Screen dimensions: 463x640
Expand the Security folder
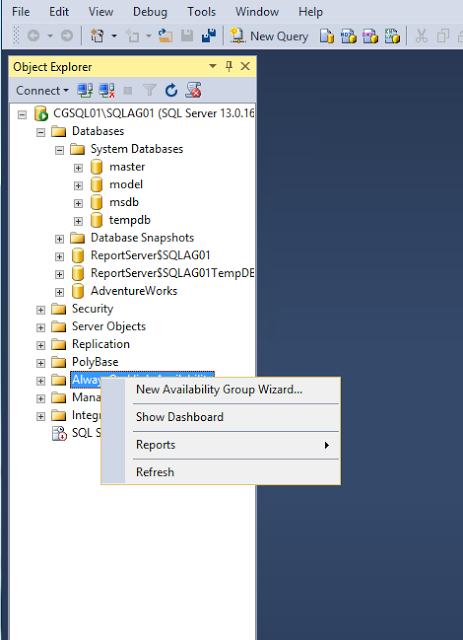[x=40, y=310]
